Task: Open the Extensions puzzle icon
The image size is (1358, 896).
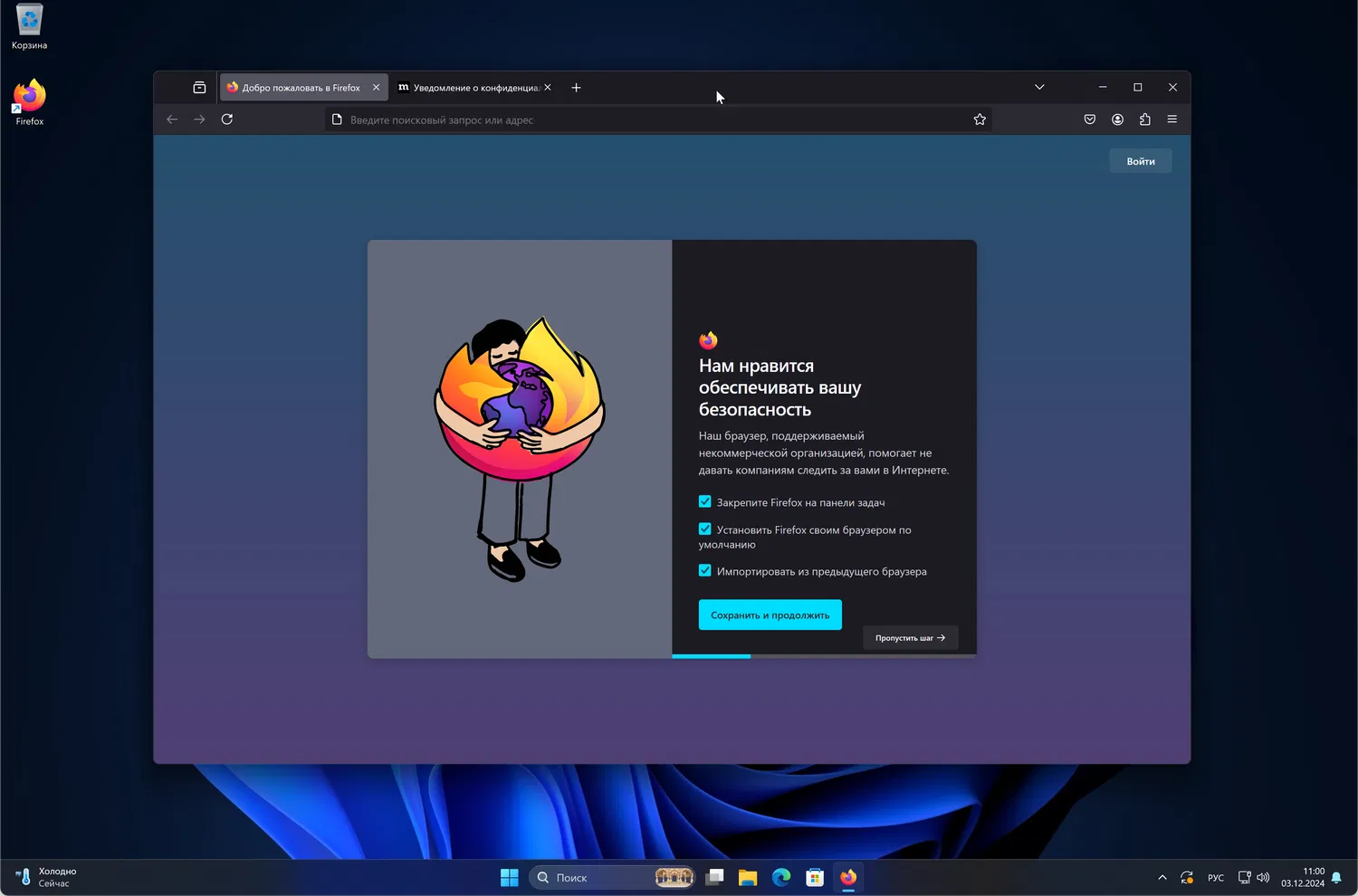Action: coord(1145,119)
